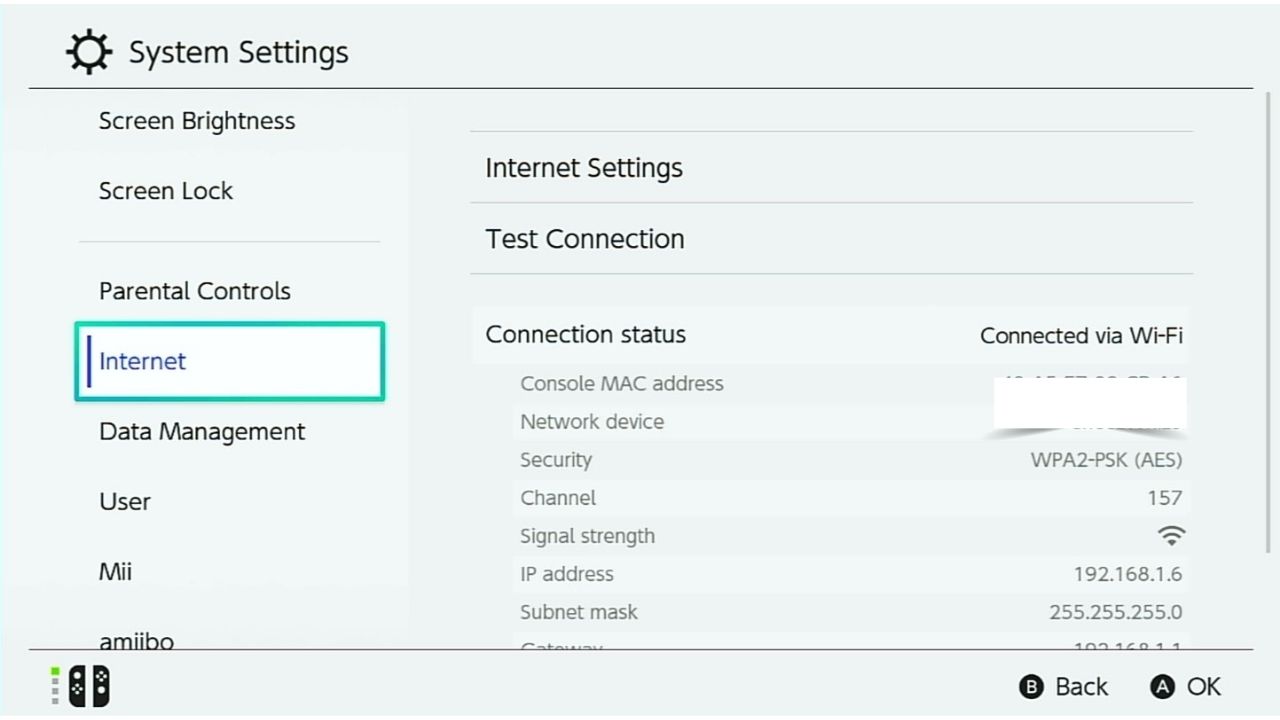Click the System Settings gear icon
Screen dimensions: 1280x720
(x=89, y=52)
